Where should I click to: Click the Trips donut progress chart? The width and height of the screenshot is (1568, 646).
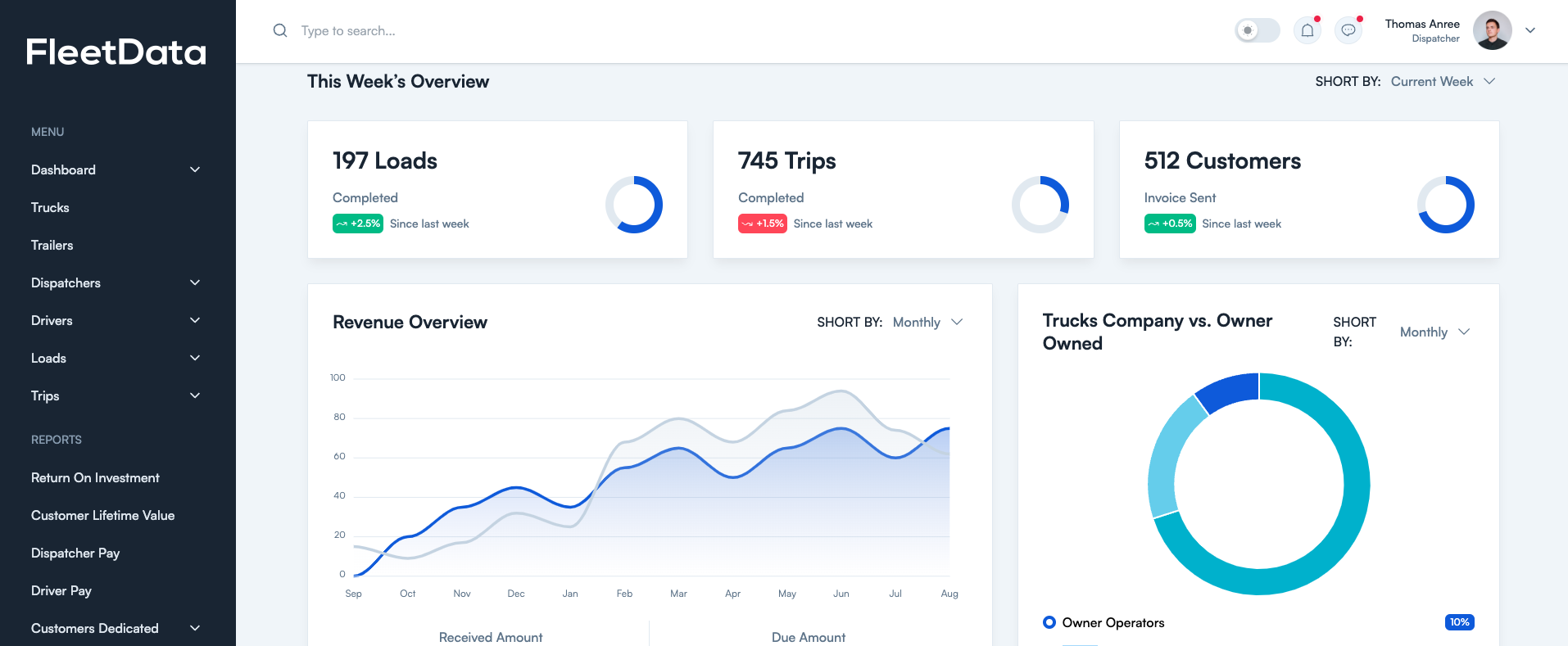click(x=1040, y=205)
